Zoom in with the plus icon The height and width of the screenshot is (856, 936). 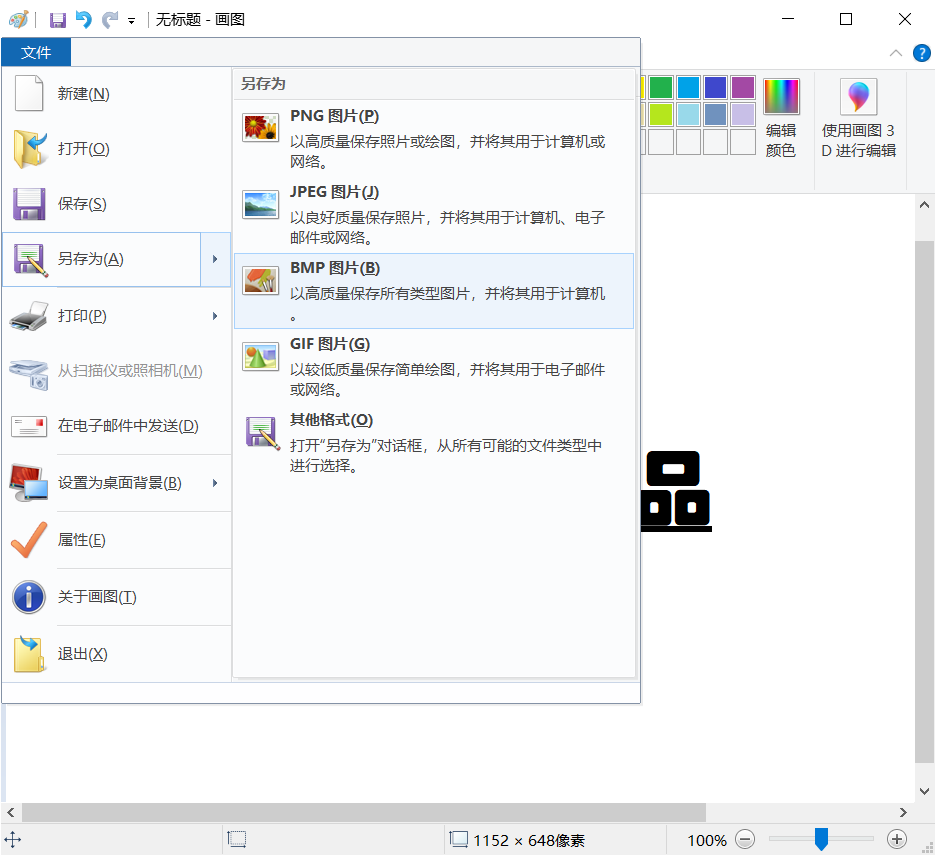tap(897, 840)
